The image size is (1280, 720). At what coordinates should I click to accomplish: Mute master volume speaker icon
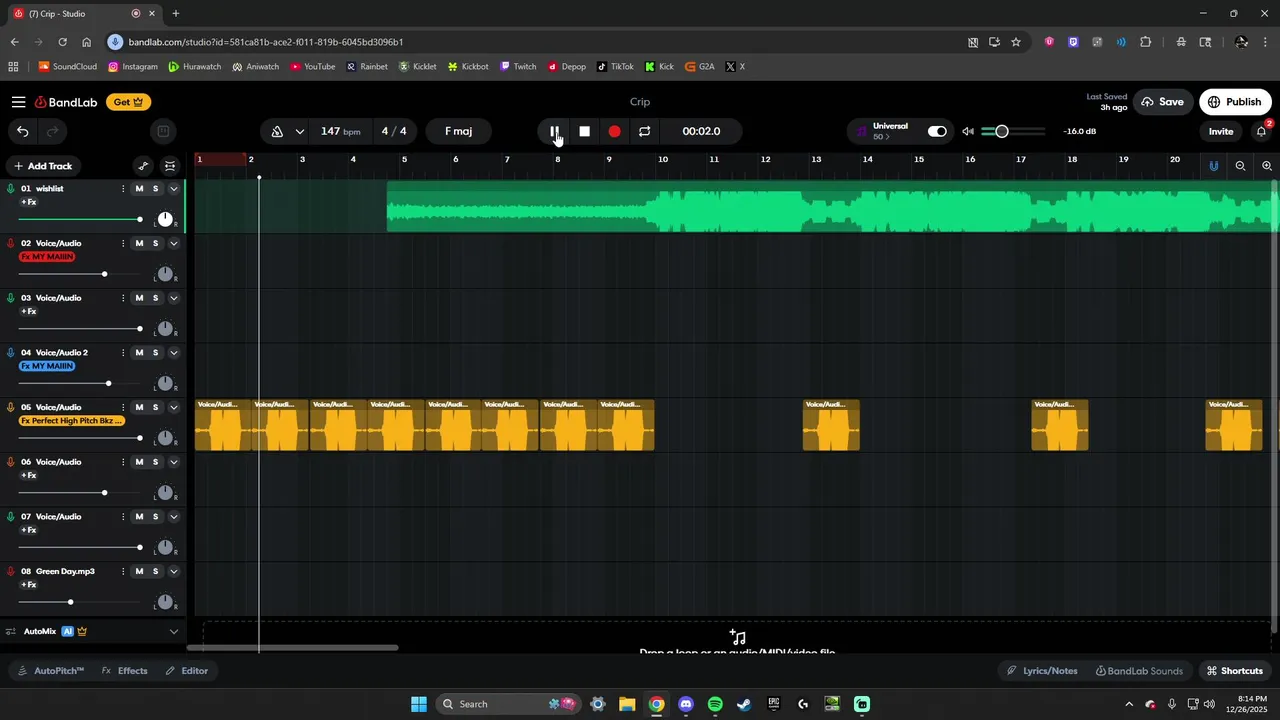click(968, 131)
